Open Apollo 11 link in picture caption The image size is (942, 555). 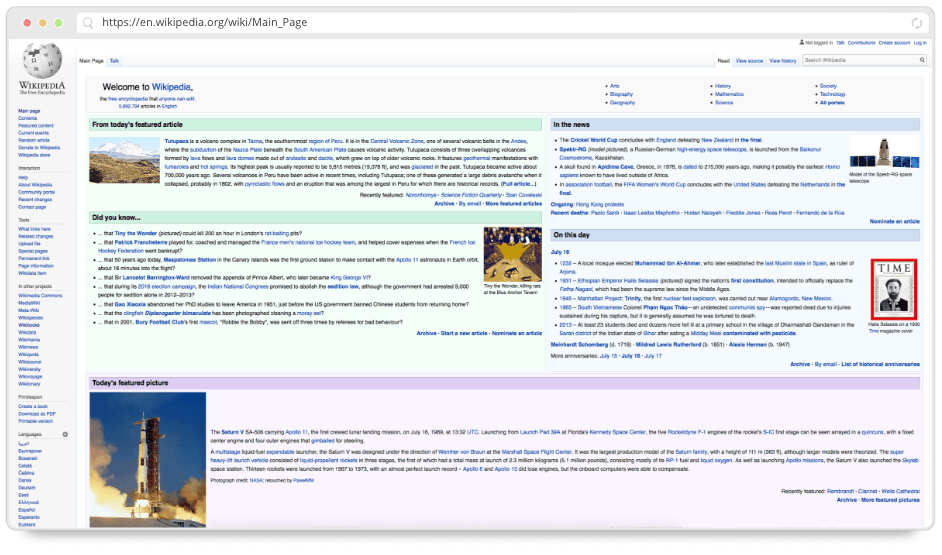point(296,432)
